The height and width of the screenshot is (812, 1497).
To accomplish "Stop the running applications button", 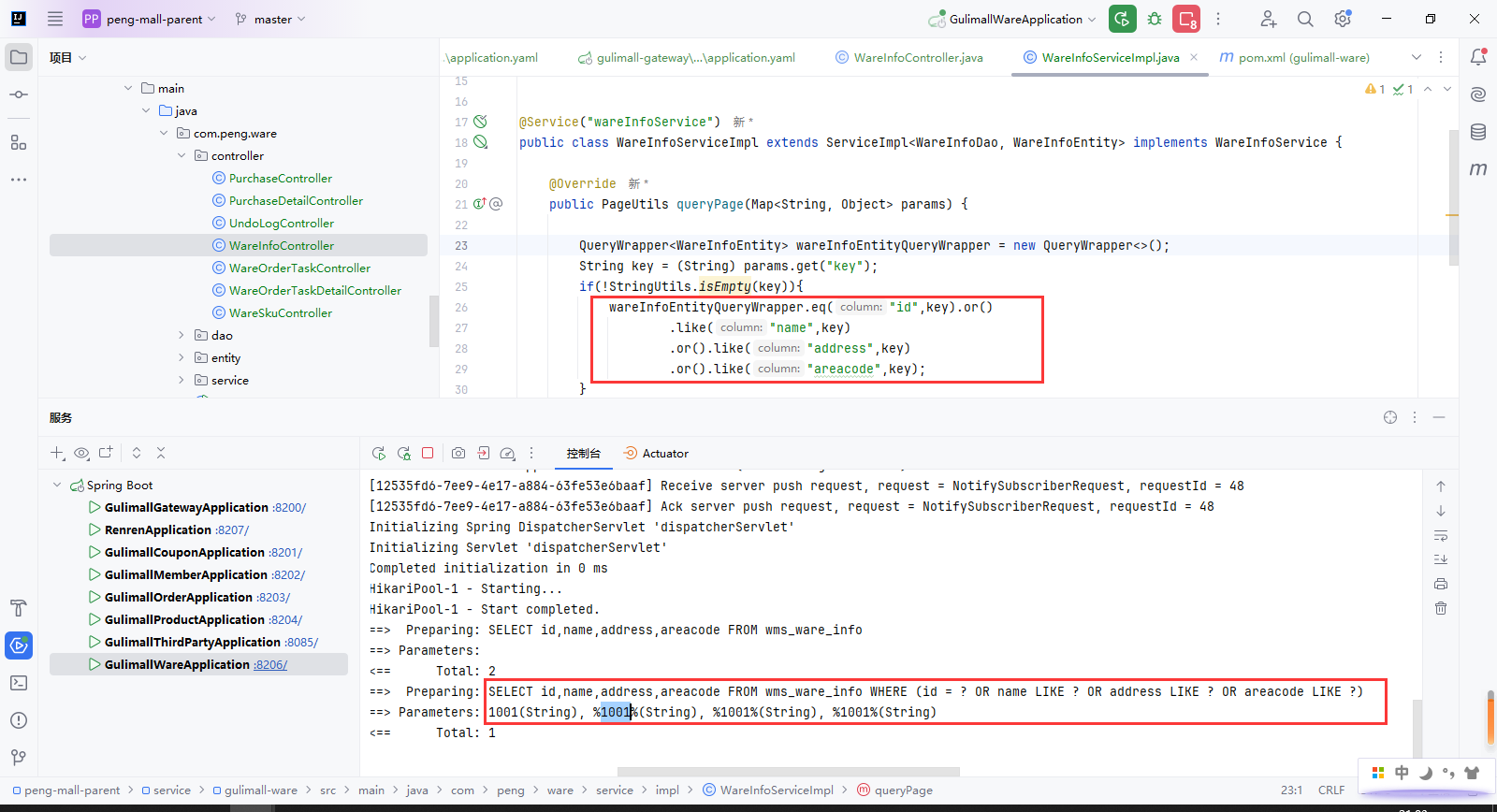I will 1186,19.
